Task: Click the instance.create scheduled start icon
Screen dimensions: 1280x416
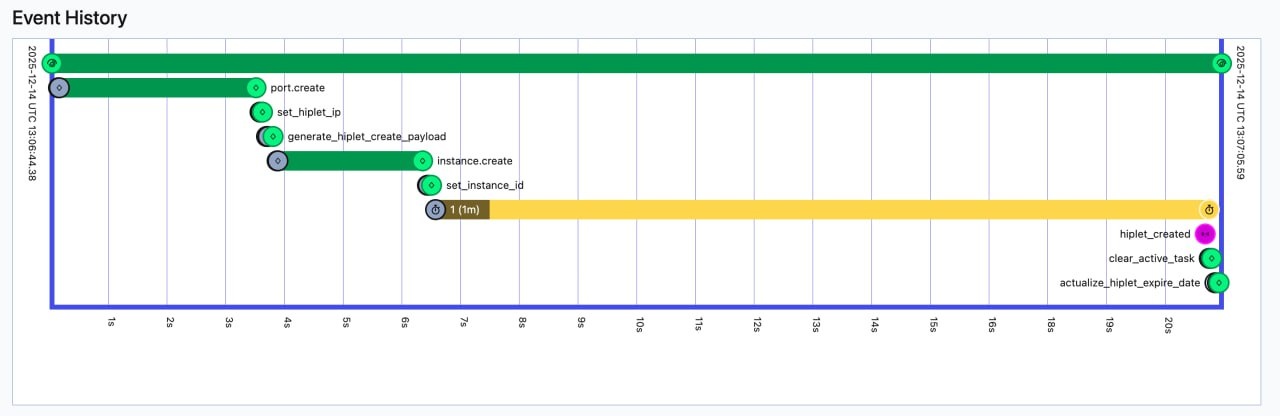Action: point(278,161)
